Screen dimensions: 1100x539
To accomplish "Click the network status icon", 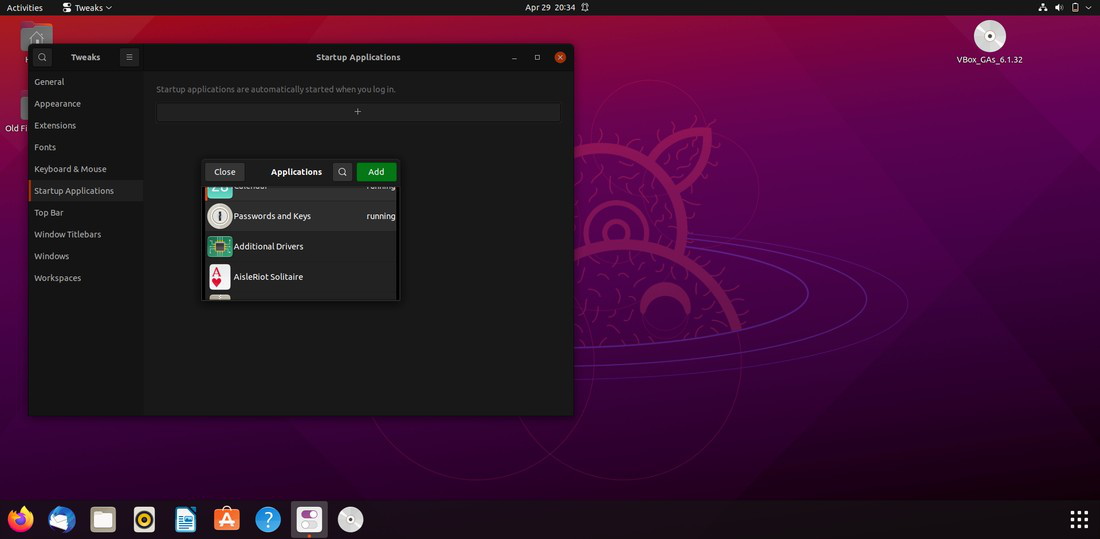I will [x=1042, y=8].
